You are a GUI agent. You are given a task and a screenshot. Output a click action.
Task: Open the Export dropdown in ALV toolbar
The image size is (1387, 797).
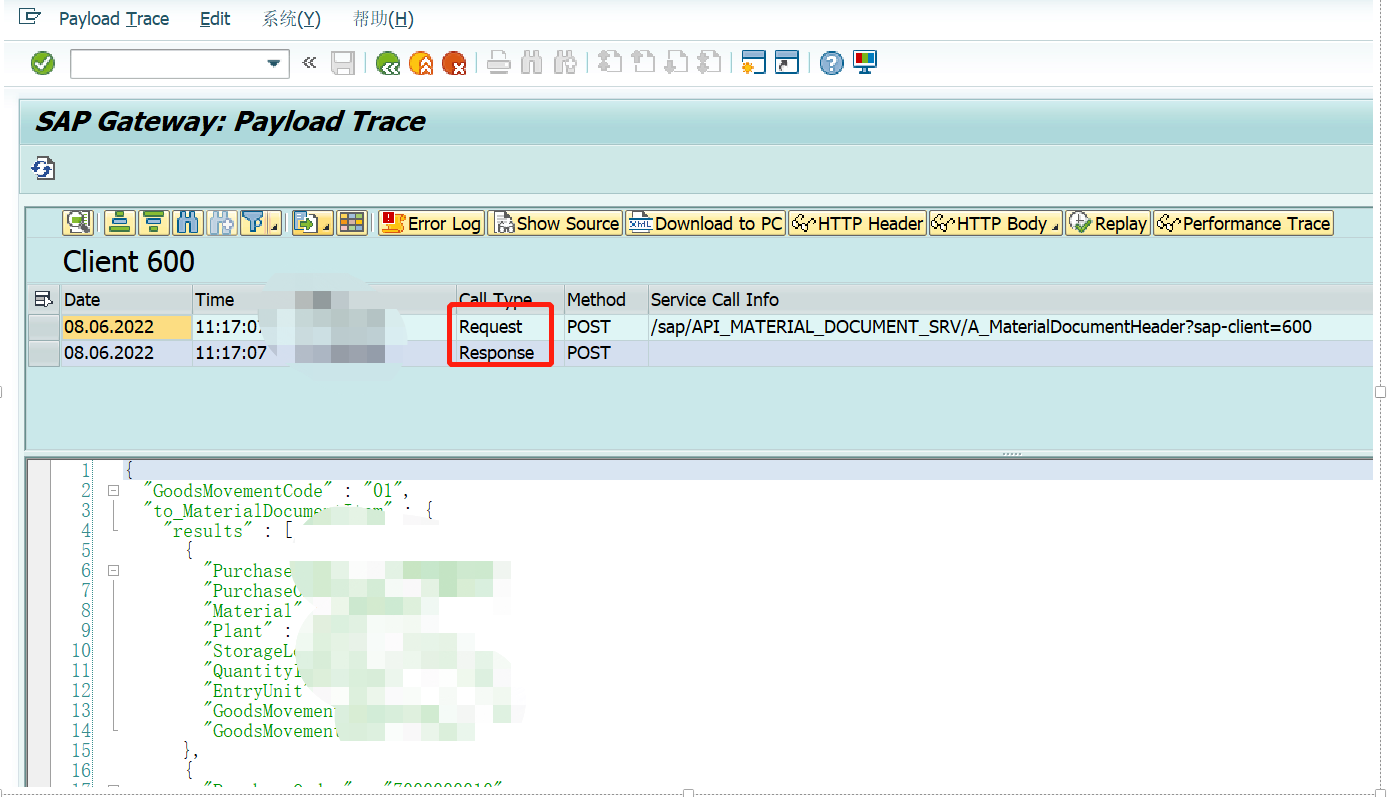tap(312, 223)
